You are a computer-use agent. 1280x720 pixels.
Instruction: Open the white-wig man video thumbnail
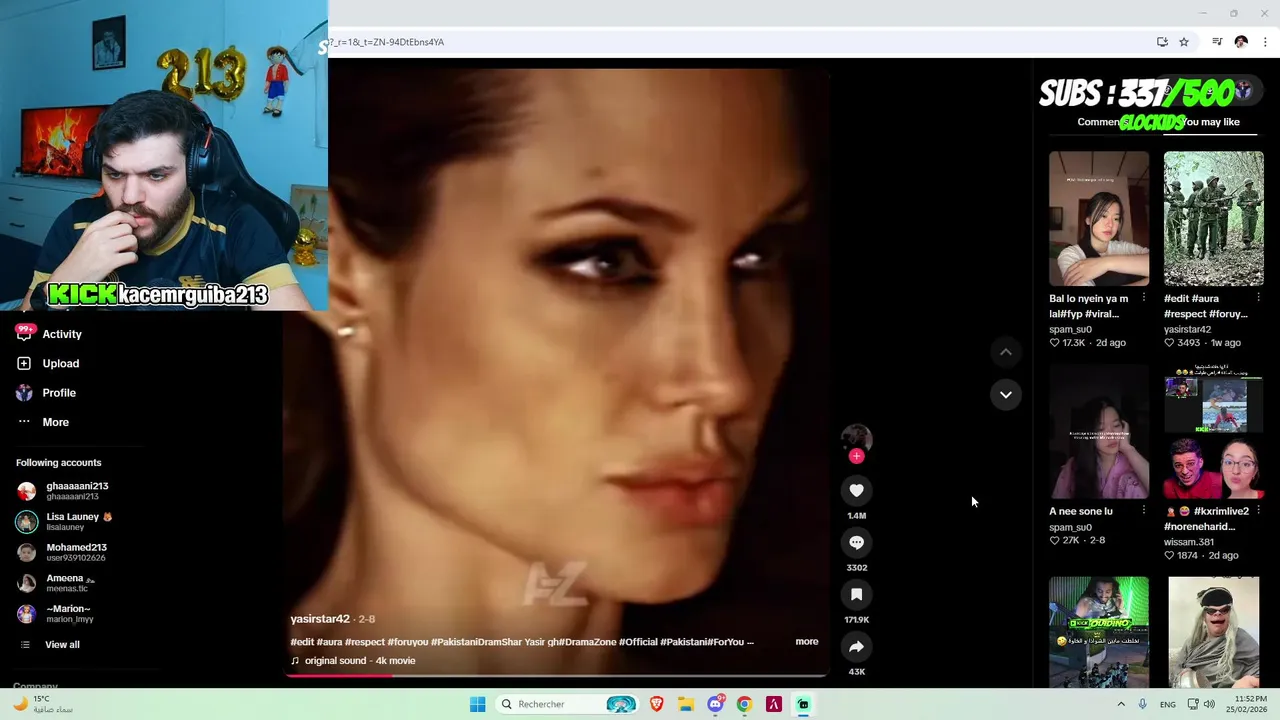pyautogui.click(x=1213, y=632)
